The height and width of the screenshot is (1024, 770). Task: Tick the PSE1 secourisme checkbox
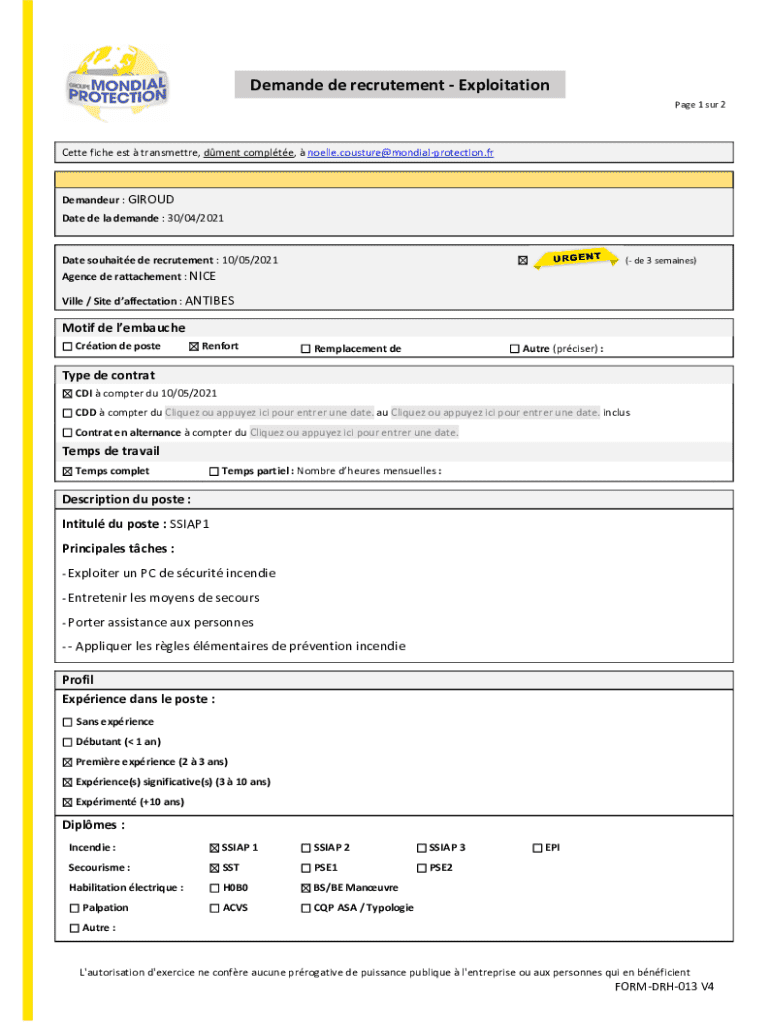point(306,868)
